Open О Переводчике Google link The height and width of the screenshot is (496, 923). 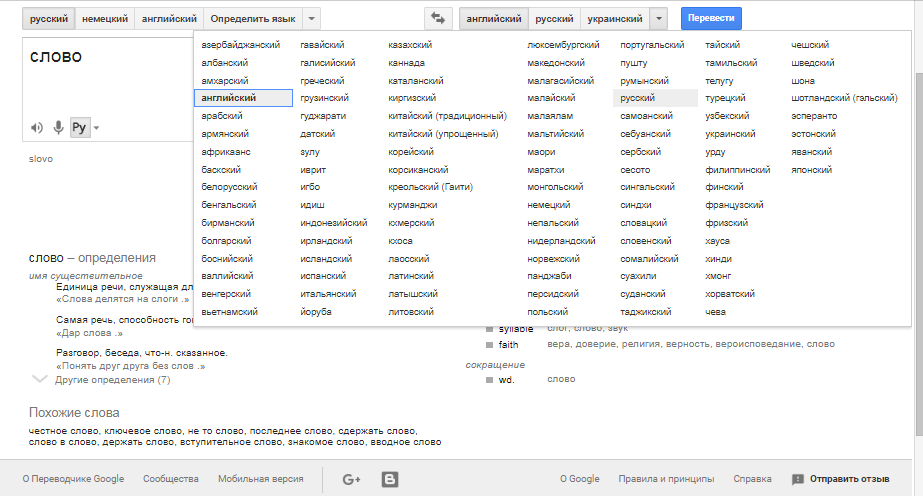pyautogui.click(x=74, y=479)
